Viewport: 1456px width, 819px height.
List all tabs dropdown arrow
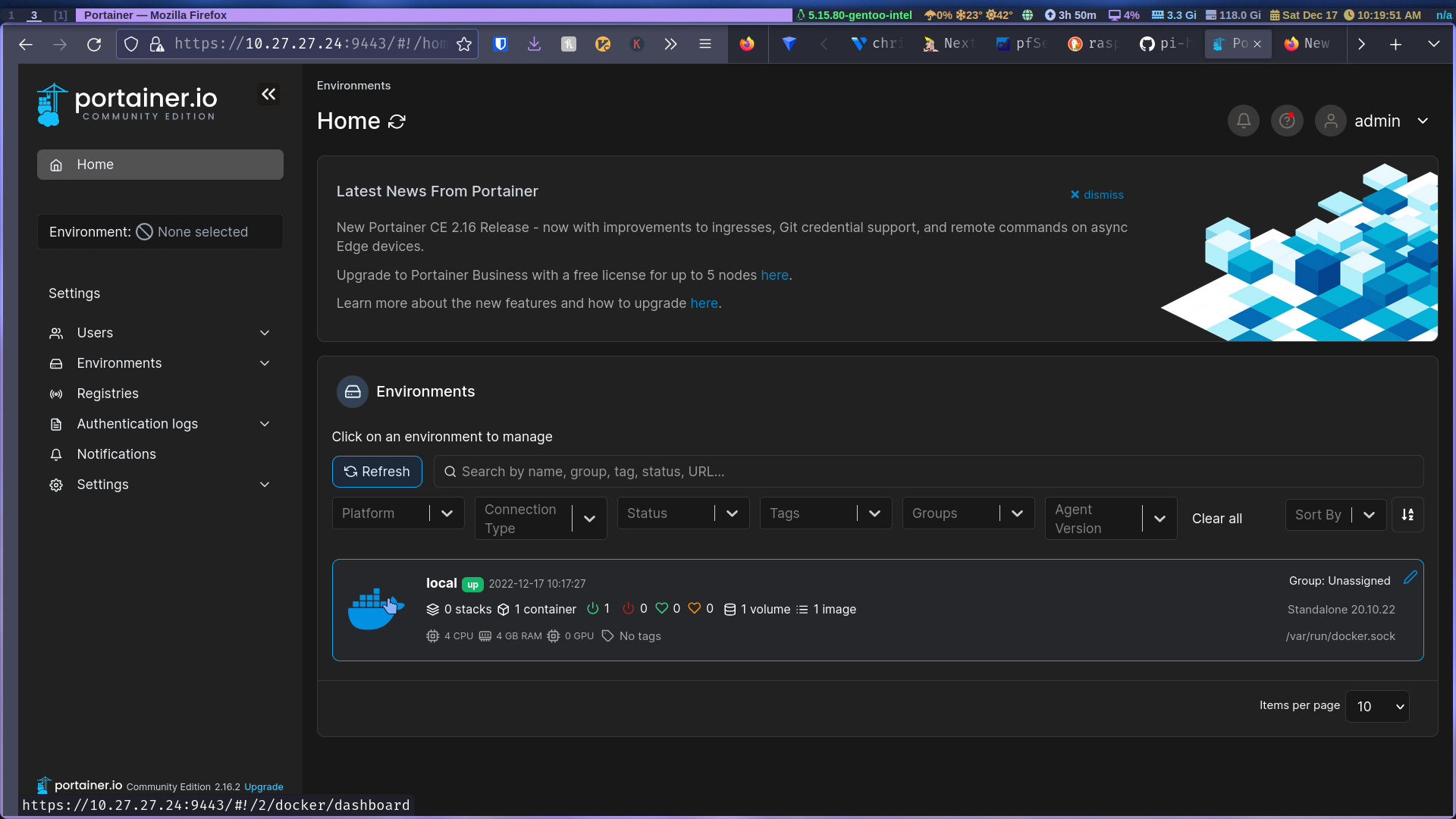1434,44
